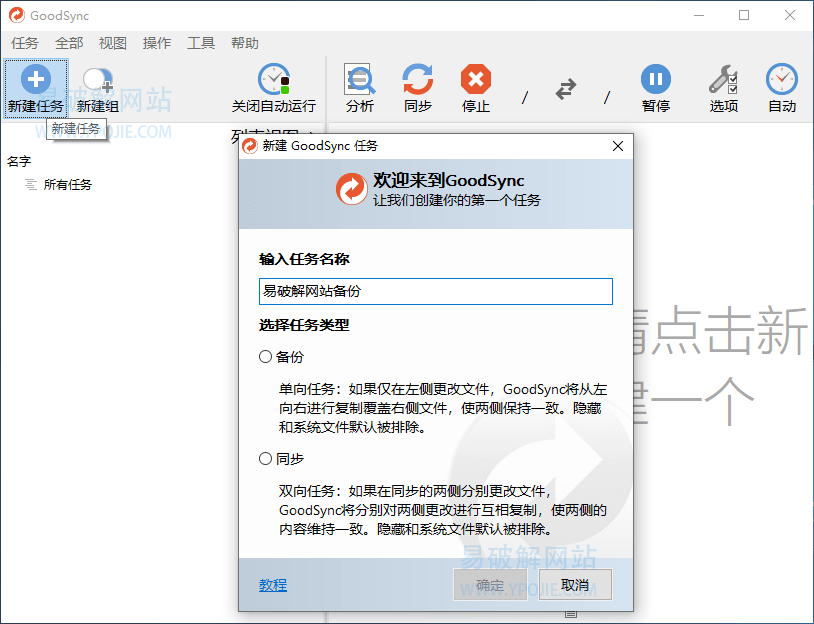Screen dimensions: 814x624
Task: Maximize the GoodSync main window
Action: coord(744,16)
